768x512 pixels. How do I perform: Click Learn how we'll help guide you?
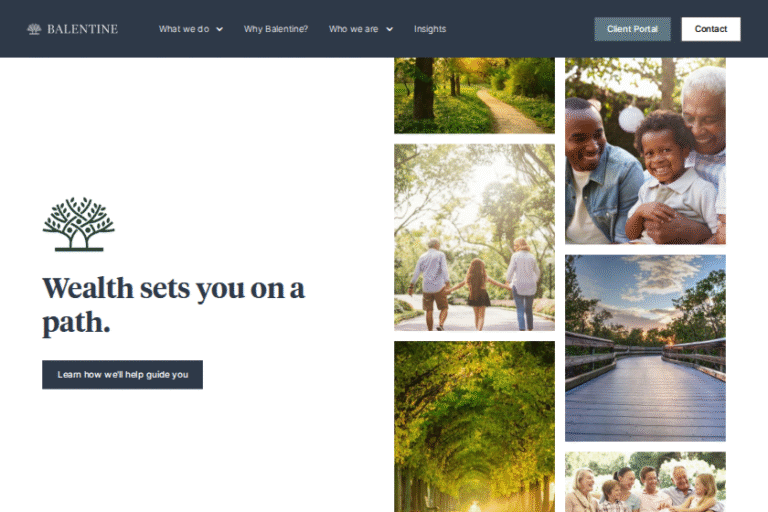tap(122, 375)
